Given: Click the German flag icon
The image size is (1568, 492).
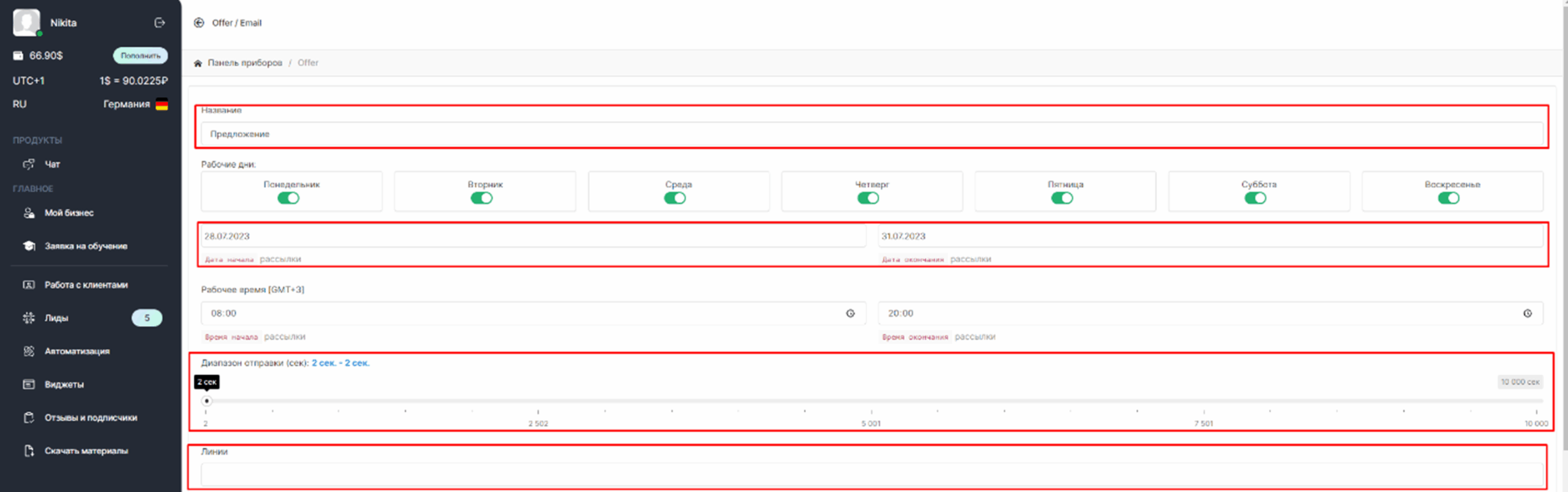Looking at the screenshot, I should point(162,105).
